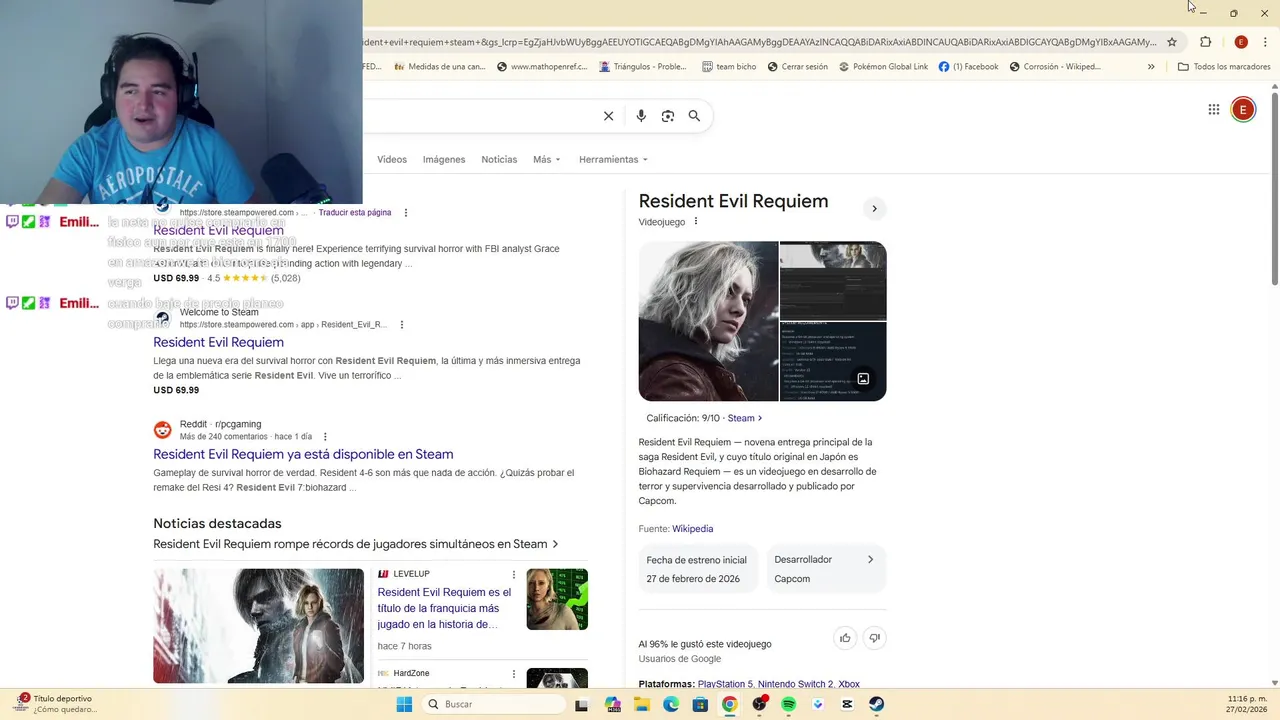Open Spotify from the taskbar
Screen dimensions: 1280x720
pyautogui.click(x=788, y=704)
